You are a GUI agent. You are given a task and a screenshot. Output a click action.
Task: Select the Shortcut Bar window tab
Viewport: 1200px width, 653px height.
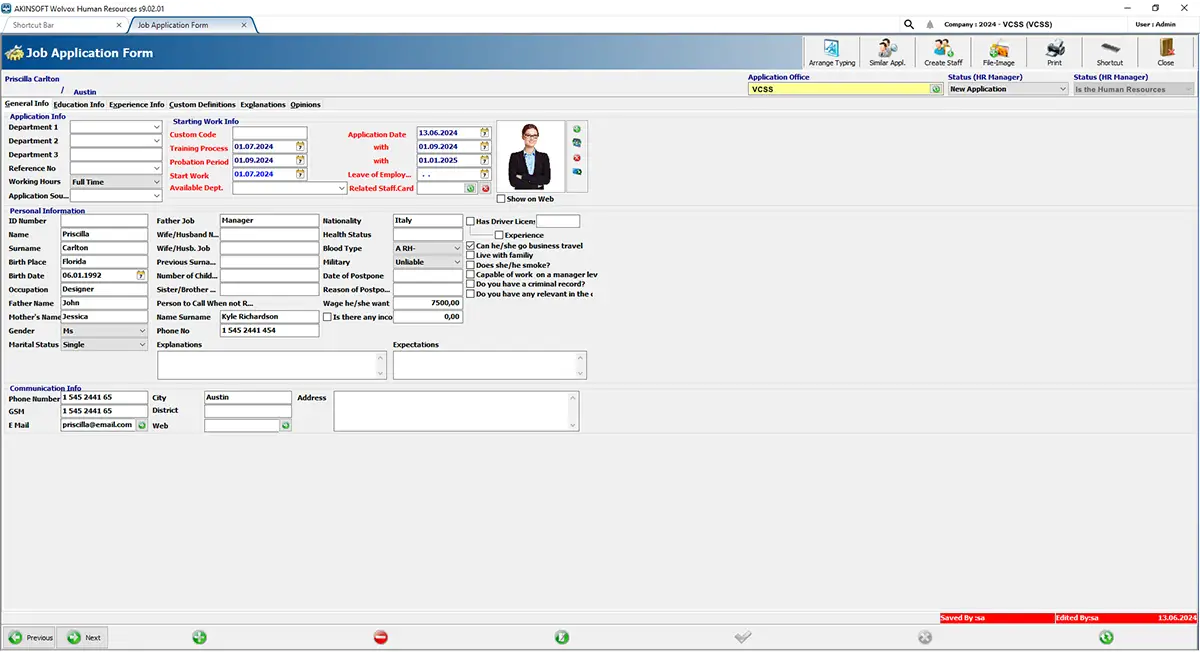[65, 24]
